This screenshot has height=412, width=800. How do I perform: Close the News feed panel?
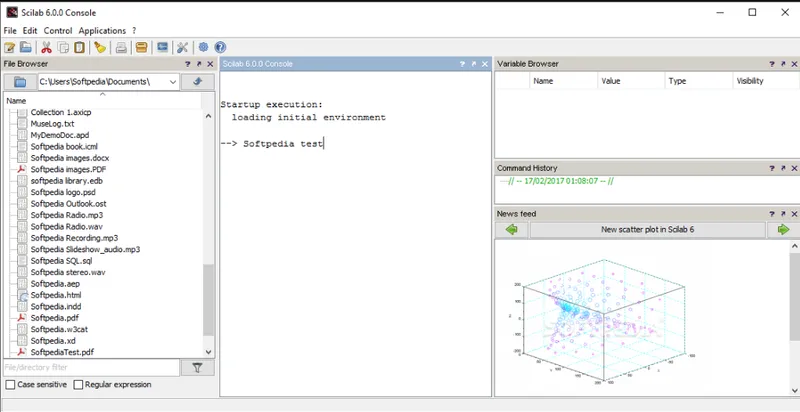pos(794,214)
